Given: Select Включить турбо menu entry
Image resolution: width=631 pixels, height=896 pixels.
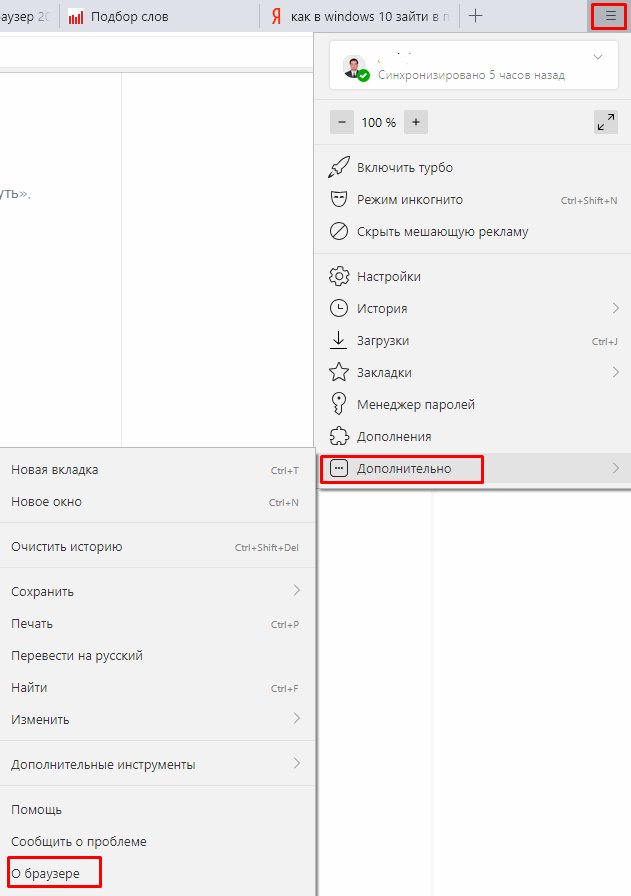Looking at the screenshot, I should 473,167.
